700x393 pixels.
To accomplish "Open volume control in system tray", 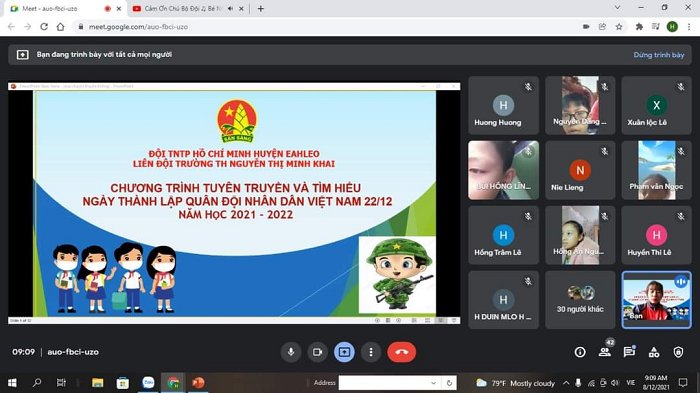I will coord(615,383).
